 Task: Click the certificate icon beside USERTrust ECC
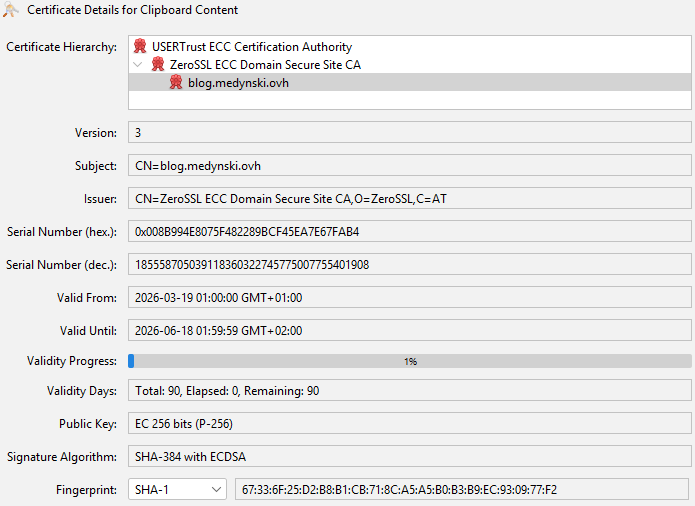click(140, 46)
